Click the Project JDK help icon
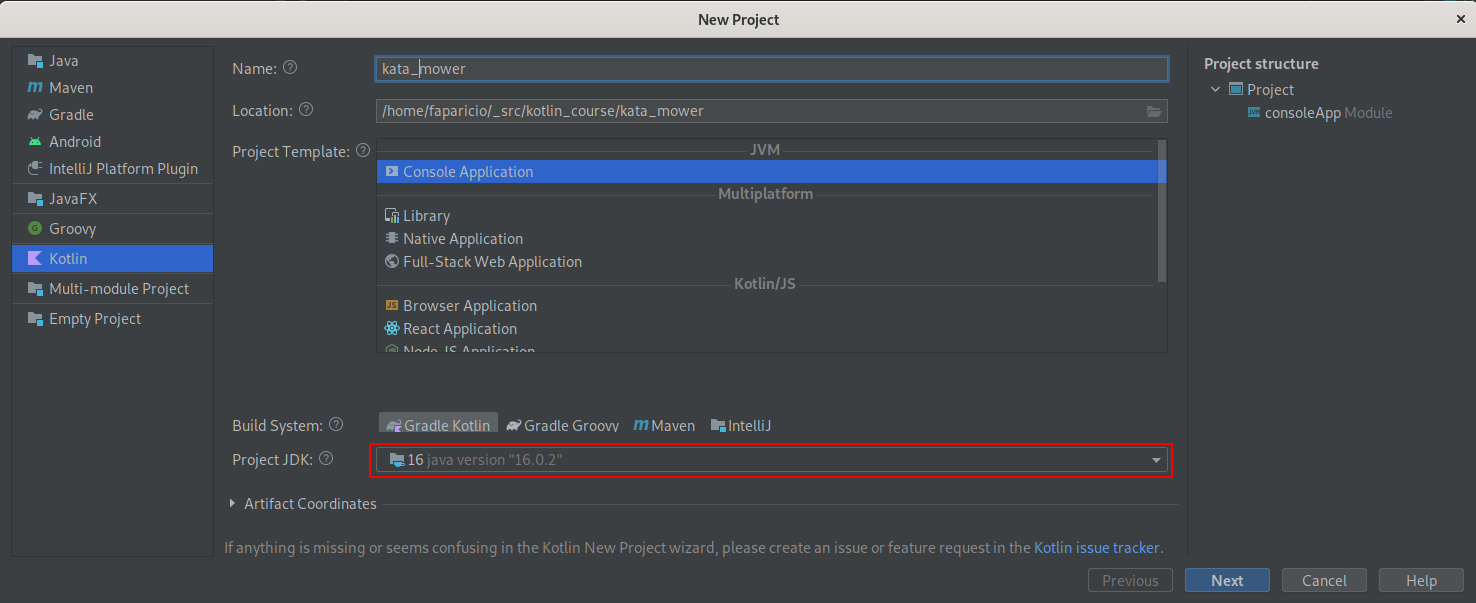1476x603 pixels. [x=326, y=459]
